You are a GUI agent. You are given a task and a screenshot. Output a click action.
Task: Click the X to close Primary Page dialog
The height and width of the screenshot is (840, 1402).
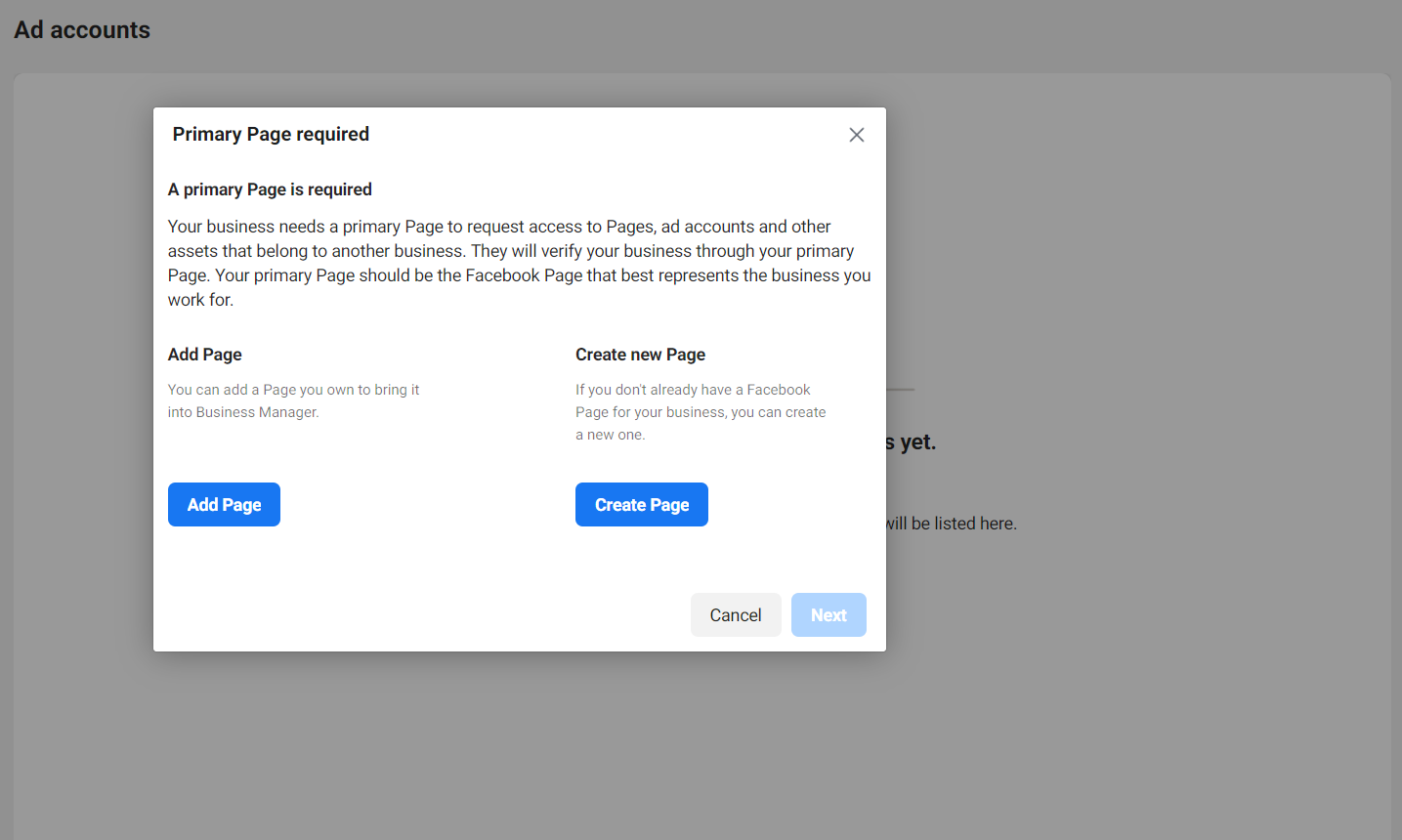point(857,135)
